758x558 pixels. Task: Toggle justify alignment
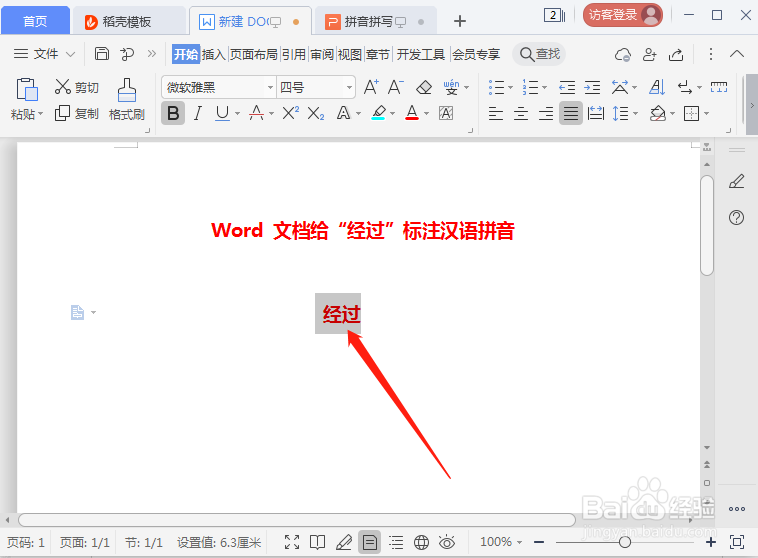click(571, 114)
